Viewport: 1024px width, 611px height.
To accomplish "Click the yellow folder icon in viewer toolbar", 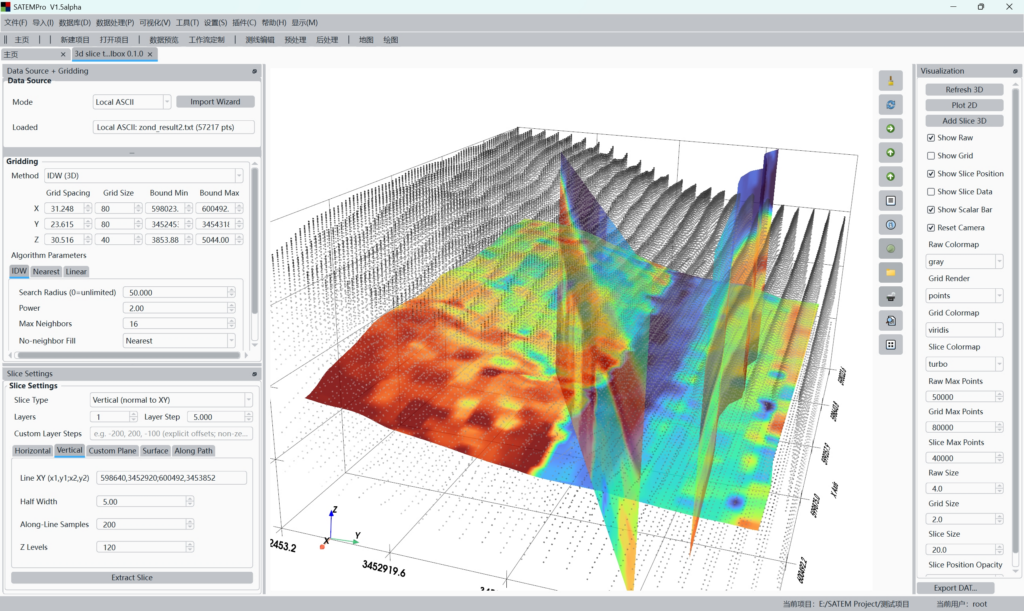I will tap(889, 272).
